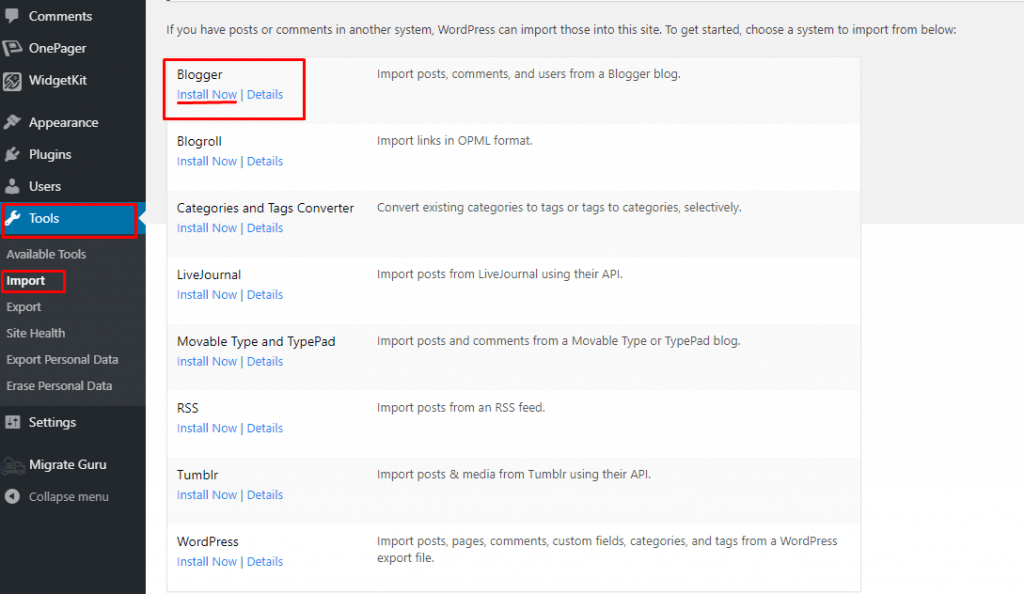Click the Collapse menu arrow icon
This screenshot has width=1024, height=594.
[x=12, y=497]
